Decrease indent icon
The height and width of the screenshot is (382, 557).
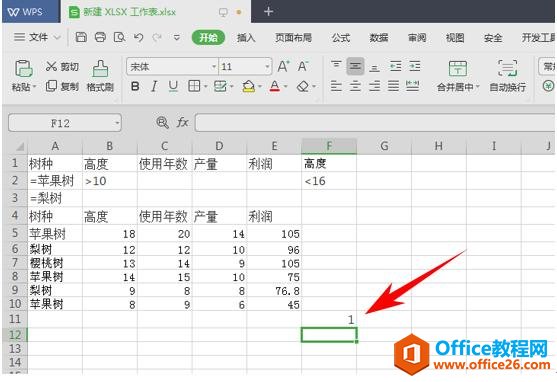point(395,66)
